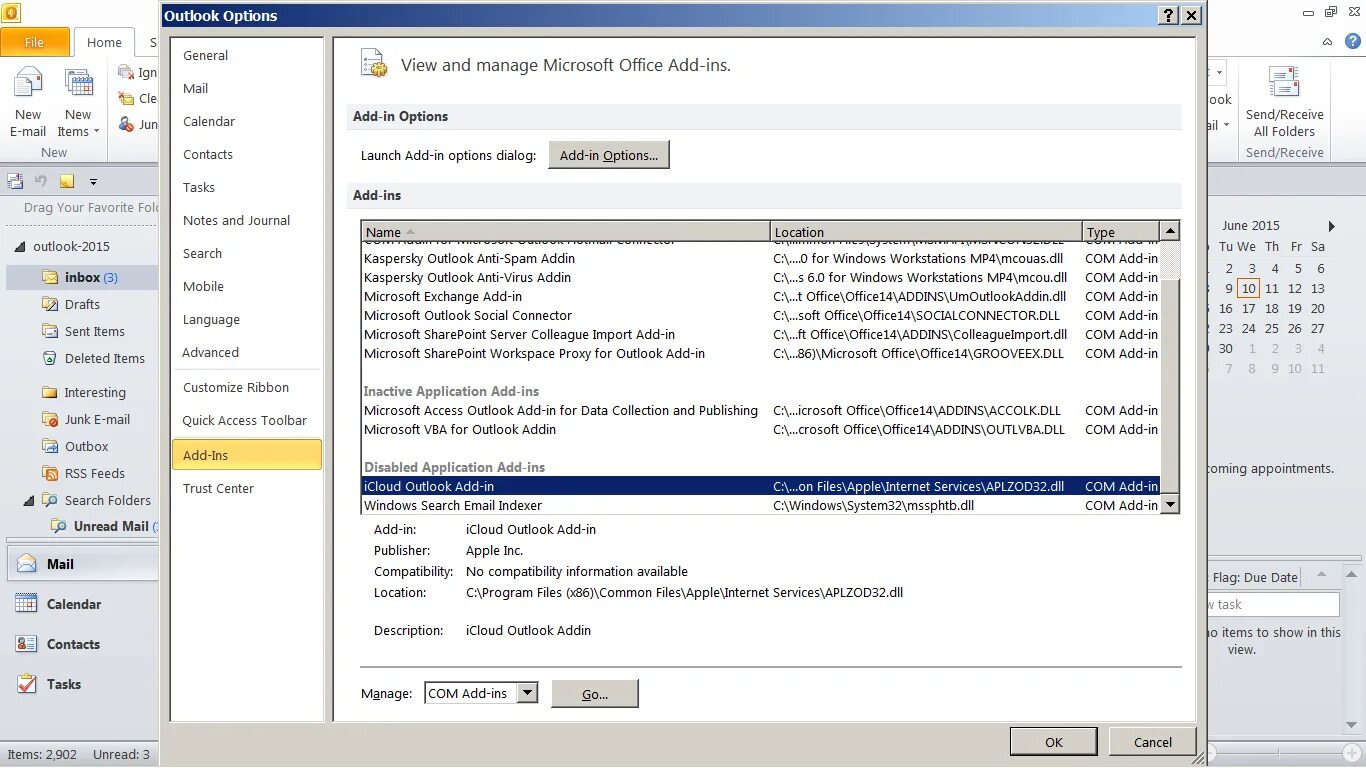Click the add-ins list scroll down arrow

pyautogui.click(x=1169, y=505)
